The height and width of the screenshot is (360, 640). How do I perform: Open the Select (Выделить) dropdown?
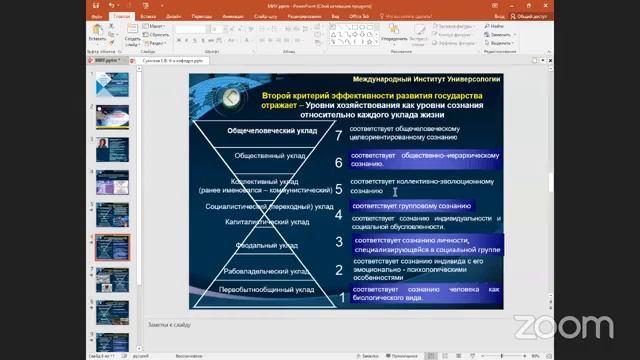(499, 43)
